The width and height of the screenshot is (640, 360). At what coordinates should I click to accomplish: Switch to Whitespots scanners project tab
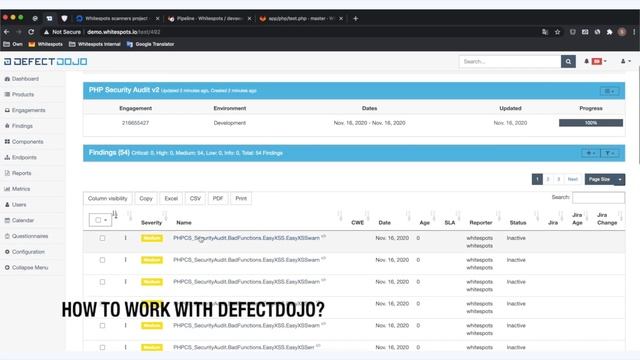pos(118,18)
